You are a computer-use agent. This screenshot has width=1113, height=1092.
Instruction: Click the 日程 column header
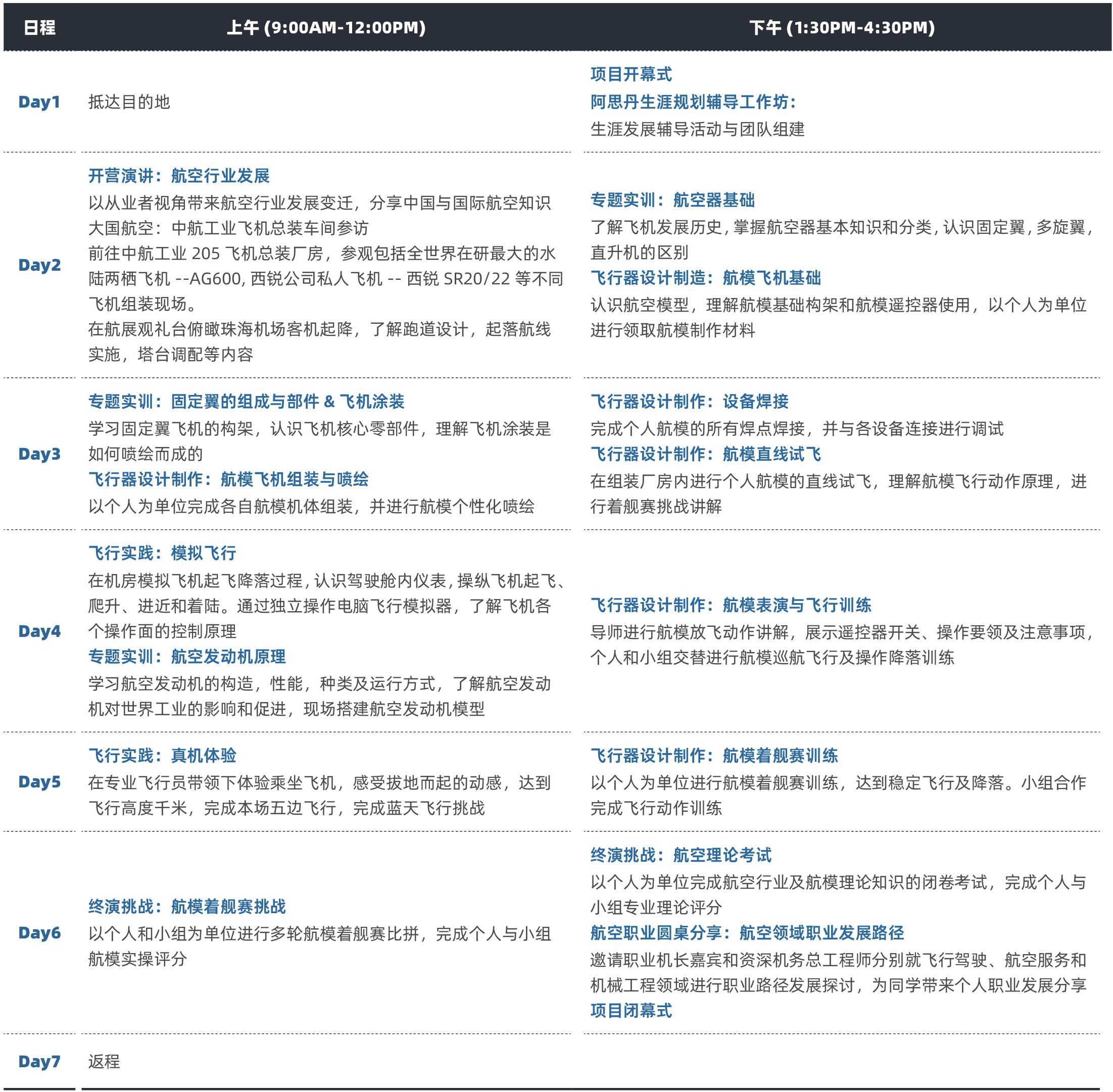[x=39, y=28]
